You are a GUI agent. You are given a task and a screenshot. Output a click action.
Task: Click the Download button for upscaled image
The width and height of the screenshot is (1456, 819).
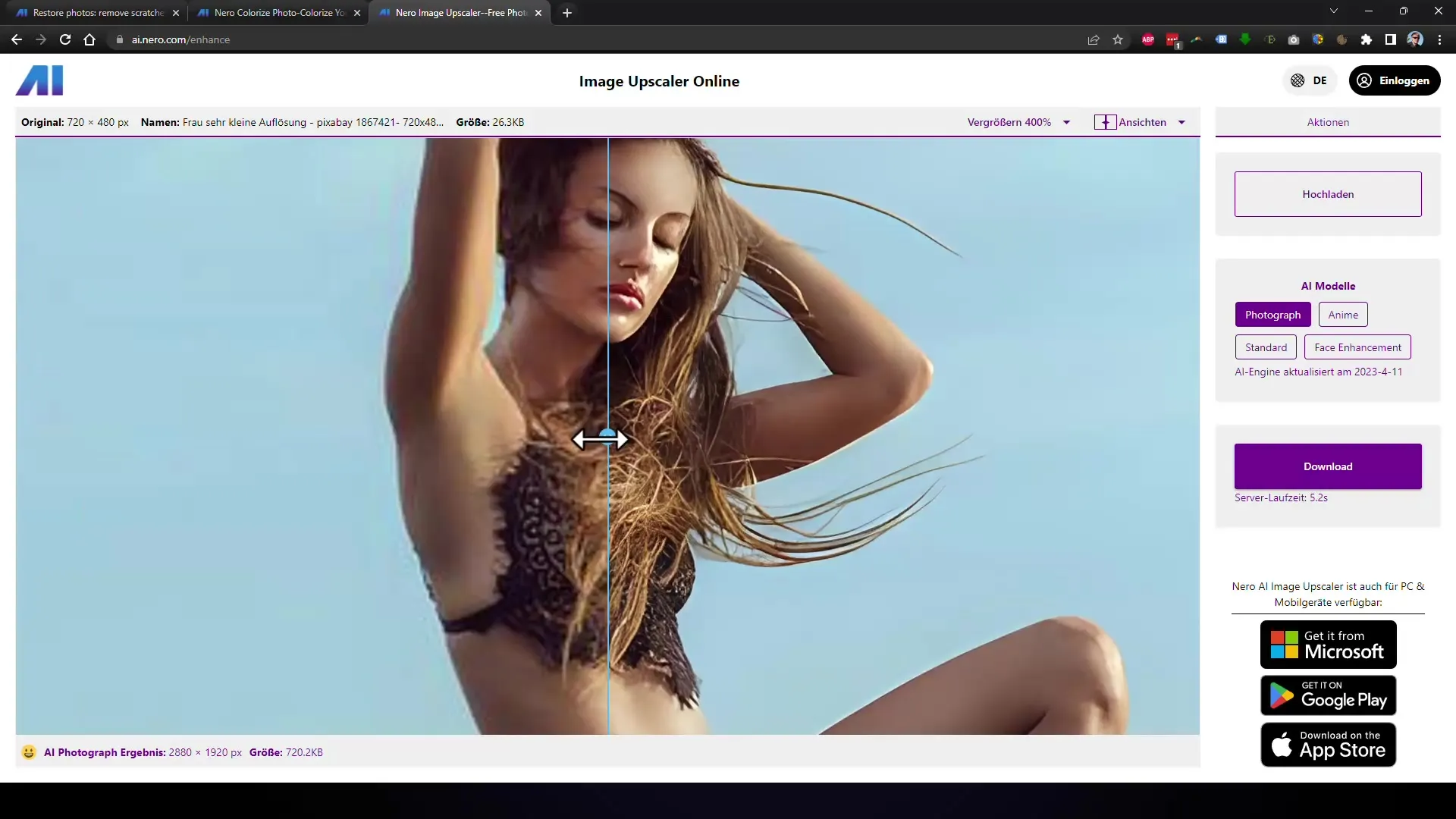[1328, 466]
